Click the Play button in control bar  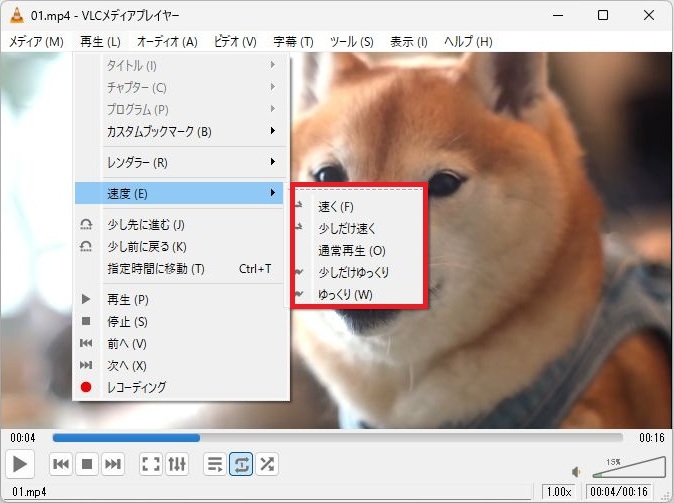[x=20, y=463]
